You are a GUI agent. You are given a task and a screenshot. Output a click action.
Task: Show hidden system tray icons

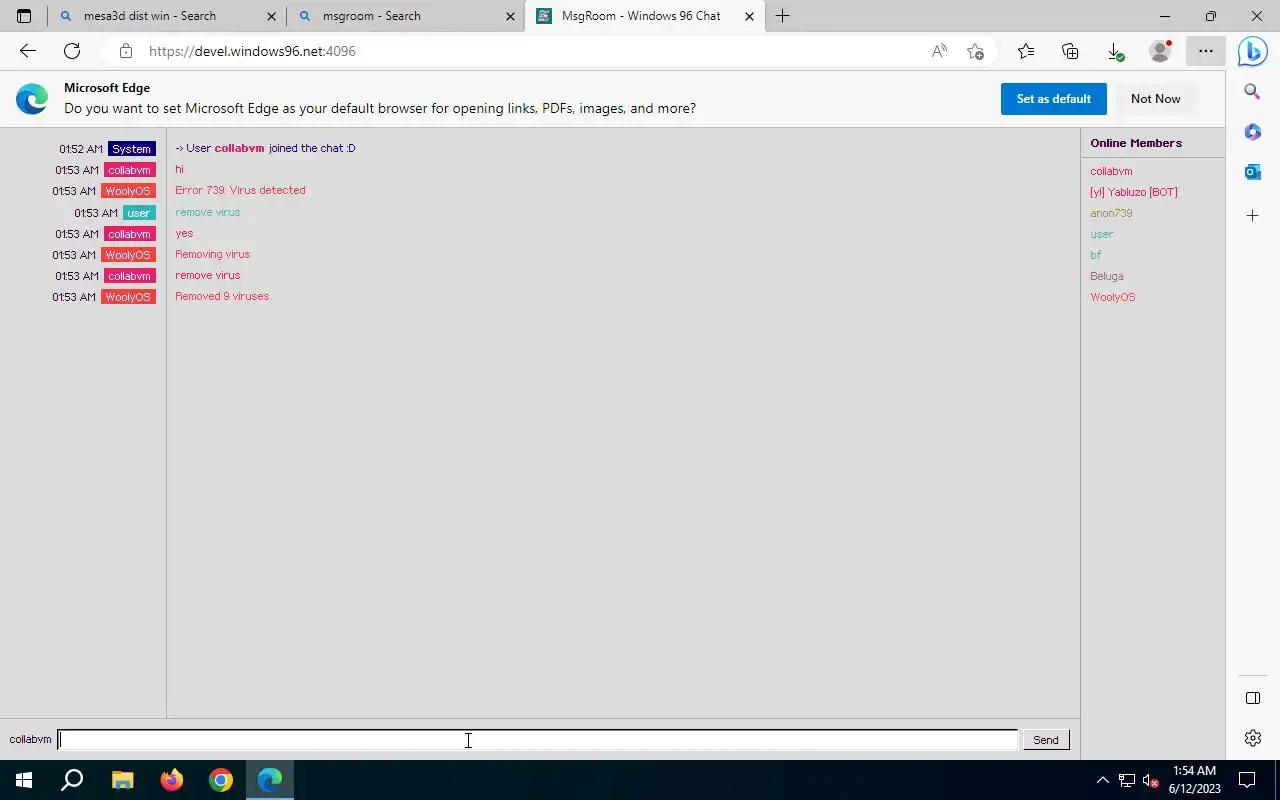point(1103,780)
